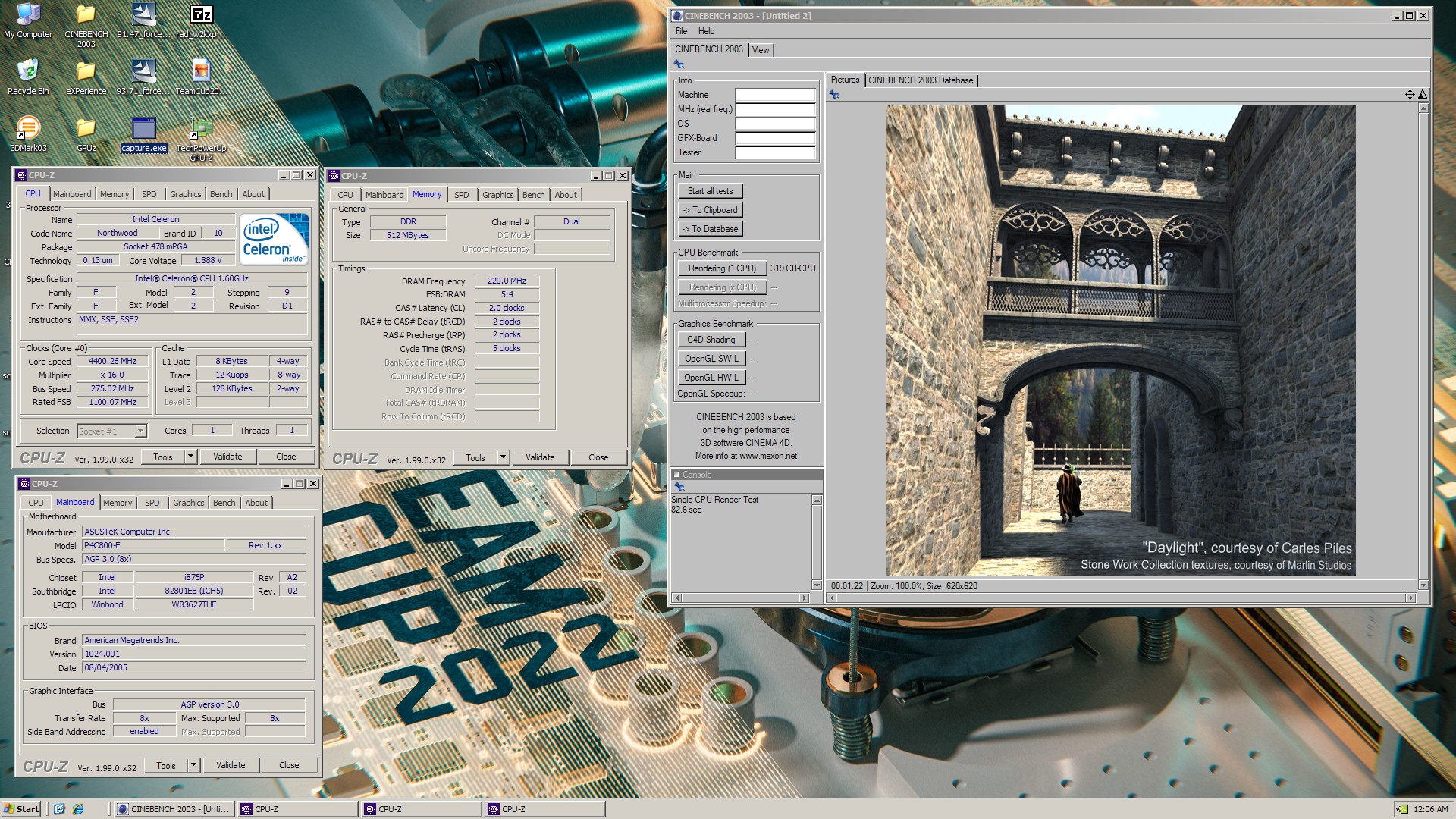
Task: Click the third CPU-Z taskbar button
Action: coord(544,809)
